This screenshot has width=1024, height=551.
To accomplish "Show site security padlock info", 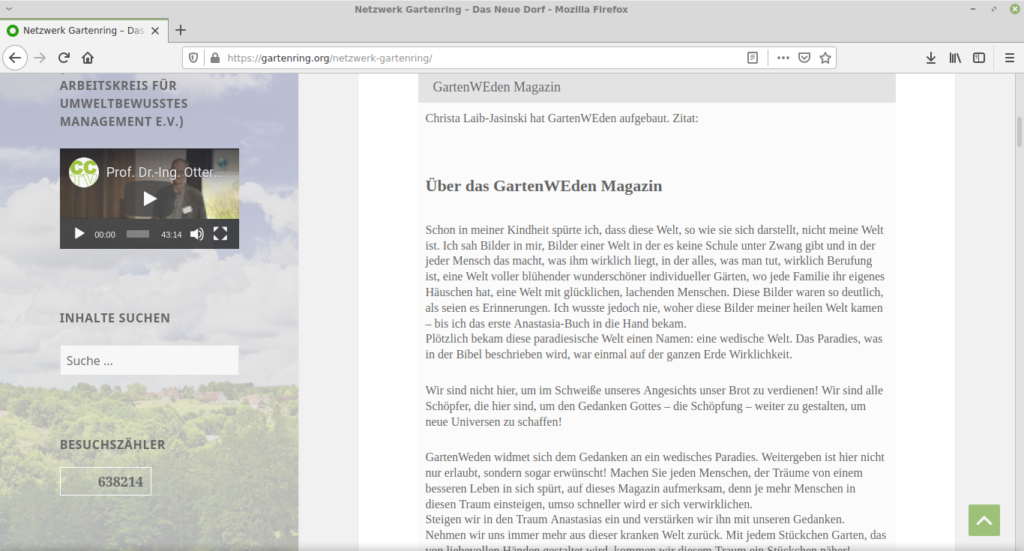I will click(215, 58).
